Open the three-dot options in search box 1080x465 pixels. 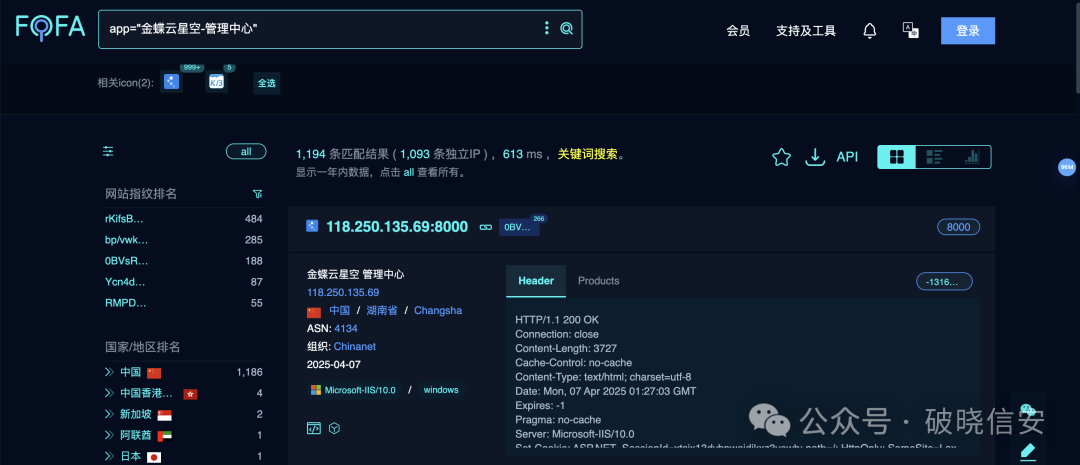click(547, 28)
